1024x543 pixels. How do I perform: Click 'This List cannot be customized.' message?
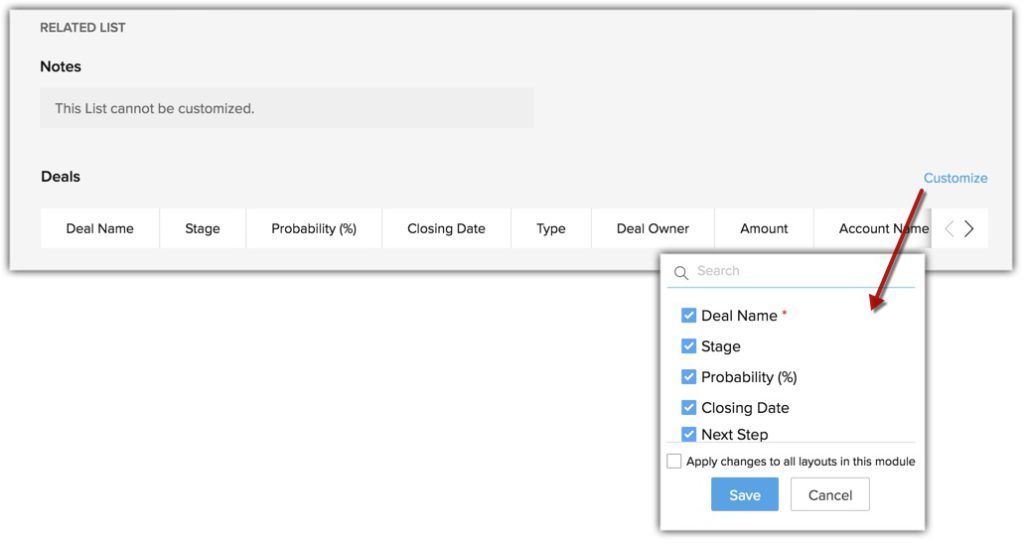[x=155, y=108]
